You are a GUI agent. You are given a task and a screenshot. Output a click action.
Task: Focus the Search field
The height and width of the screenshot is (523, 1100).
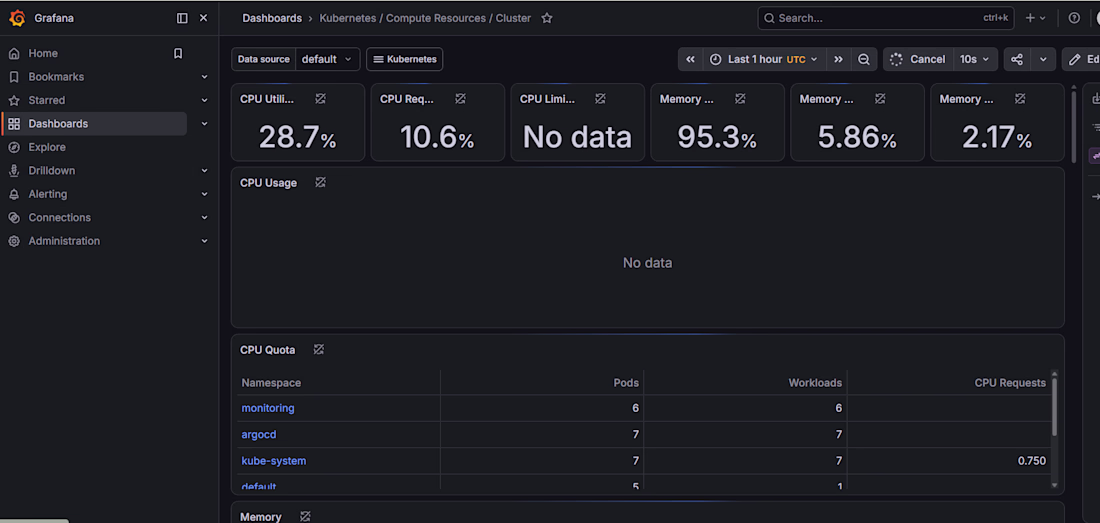pos(886,18)
